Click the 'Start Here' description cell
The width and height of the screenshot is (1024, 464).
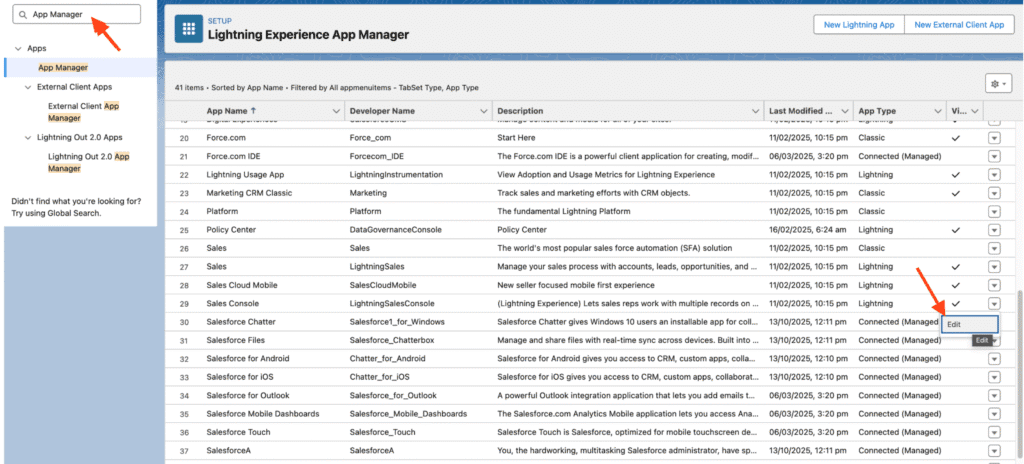click(x=516, y=139)
